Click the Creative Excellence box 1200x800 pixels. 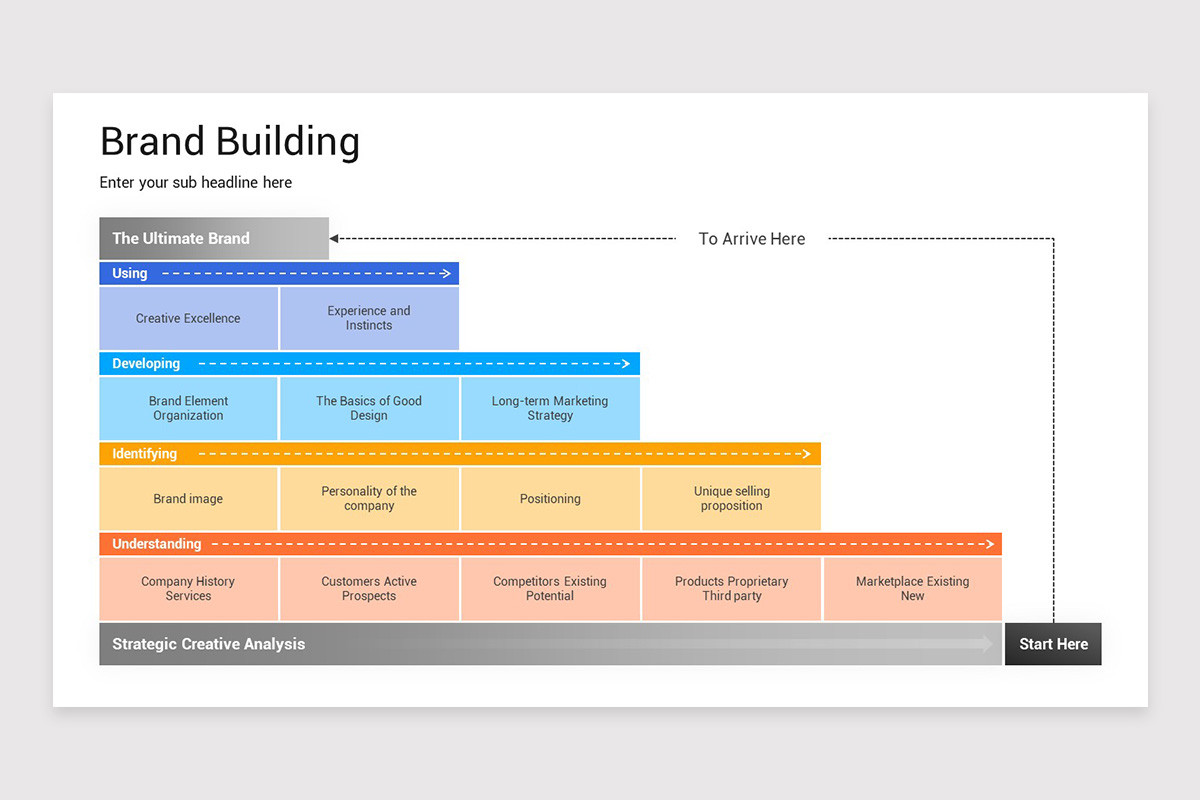188,317
